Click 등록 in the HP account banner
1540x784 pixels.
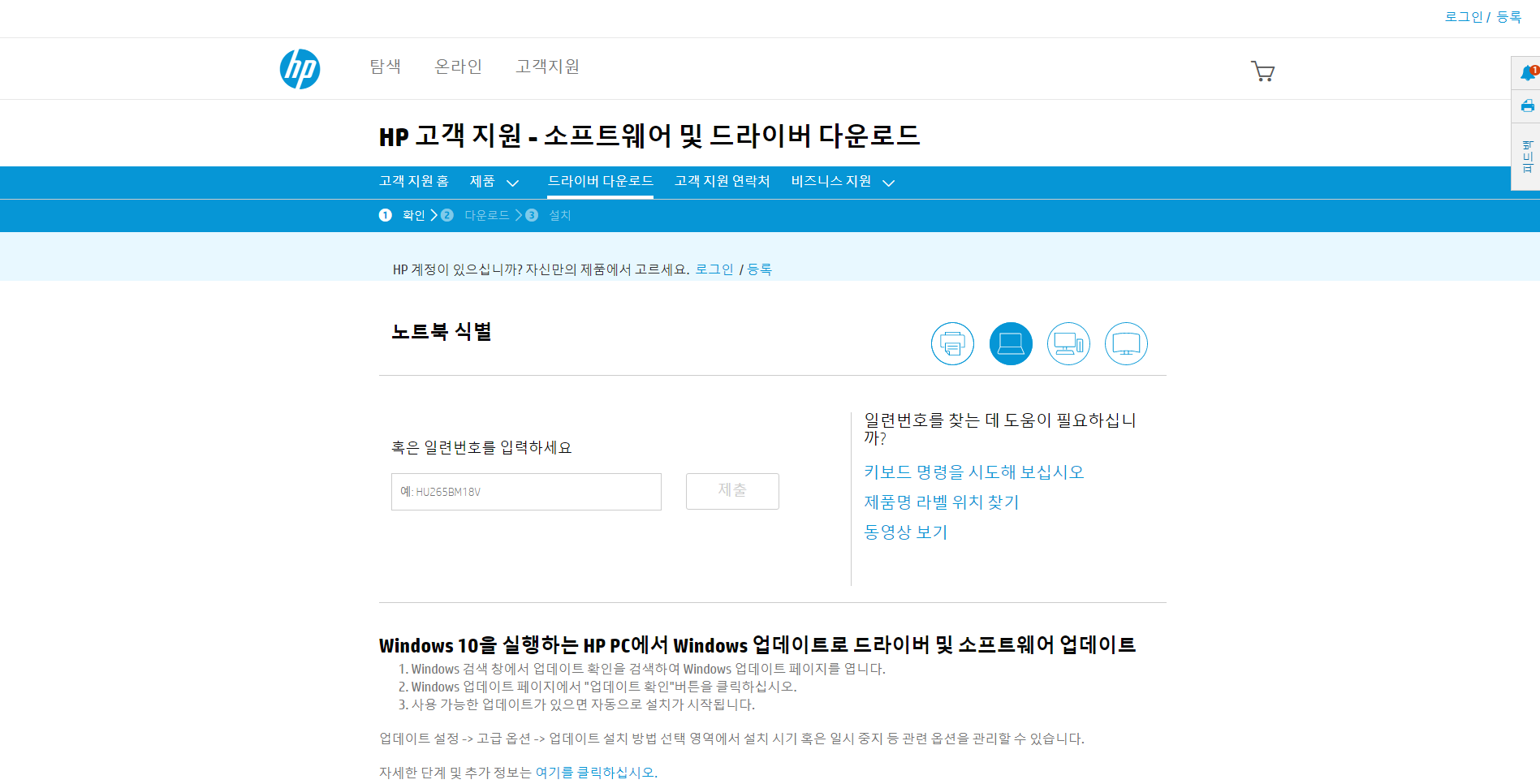[760, 269]
